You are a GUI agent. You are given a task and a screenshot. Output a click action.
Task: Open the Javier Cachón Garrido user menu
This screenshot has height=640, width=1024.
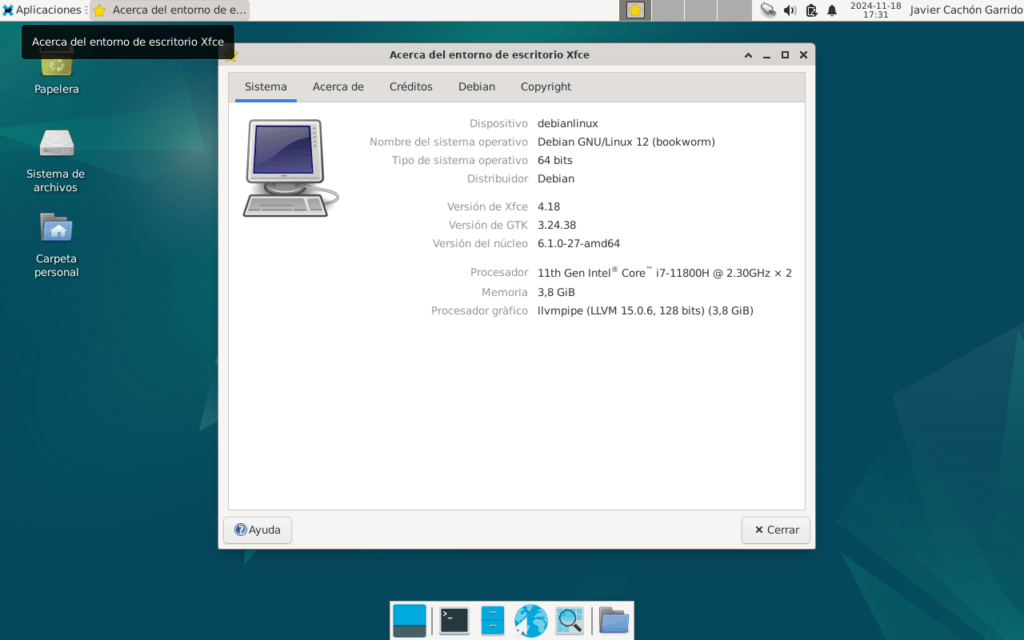click(966, 10)
